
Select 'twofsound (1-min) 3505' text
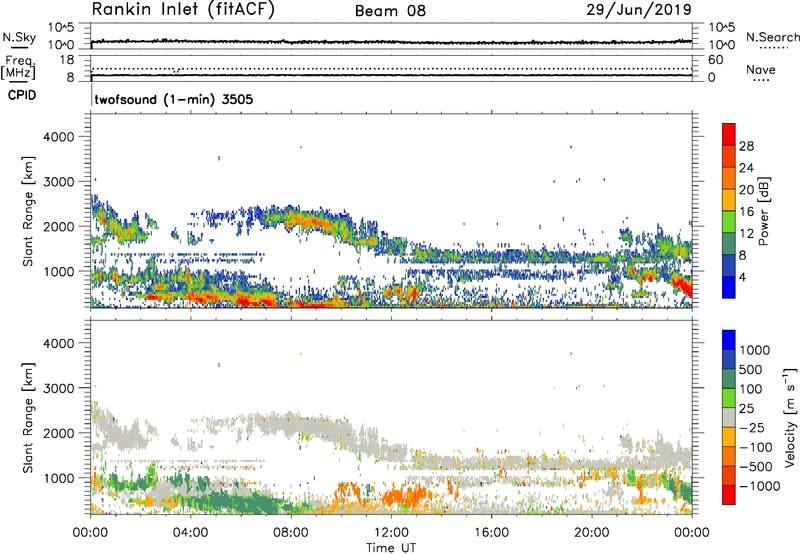point(173,99)
